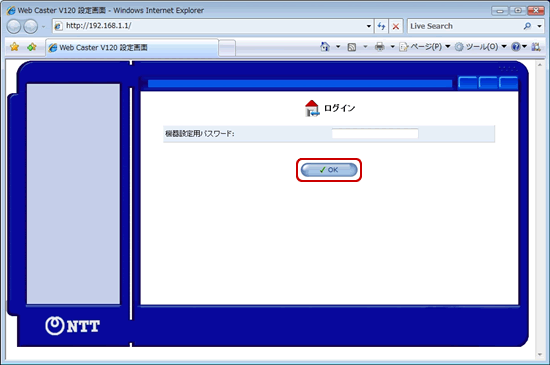Click the Internet Explorer icon in title bar
This screenshot has height=365, width=550.
tap(11, 11)
